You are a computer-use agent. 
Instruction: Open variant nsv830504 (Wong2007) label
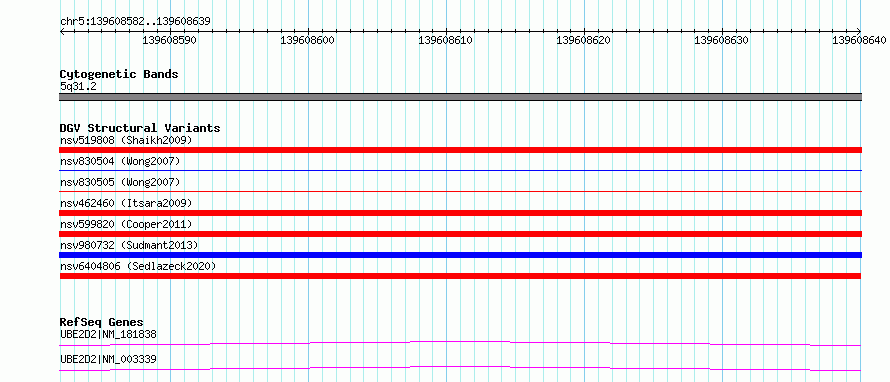tap(120, 161)
